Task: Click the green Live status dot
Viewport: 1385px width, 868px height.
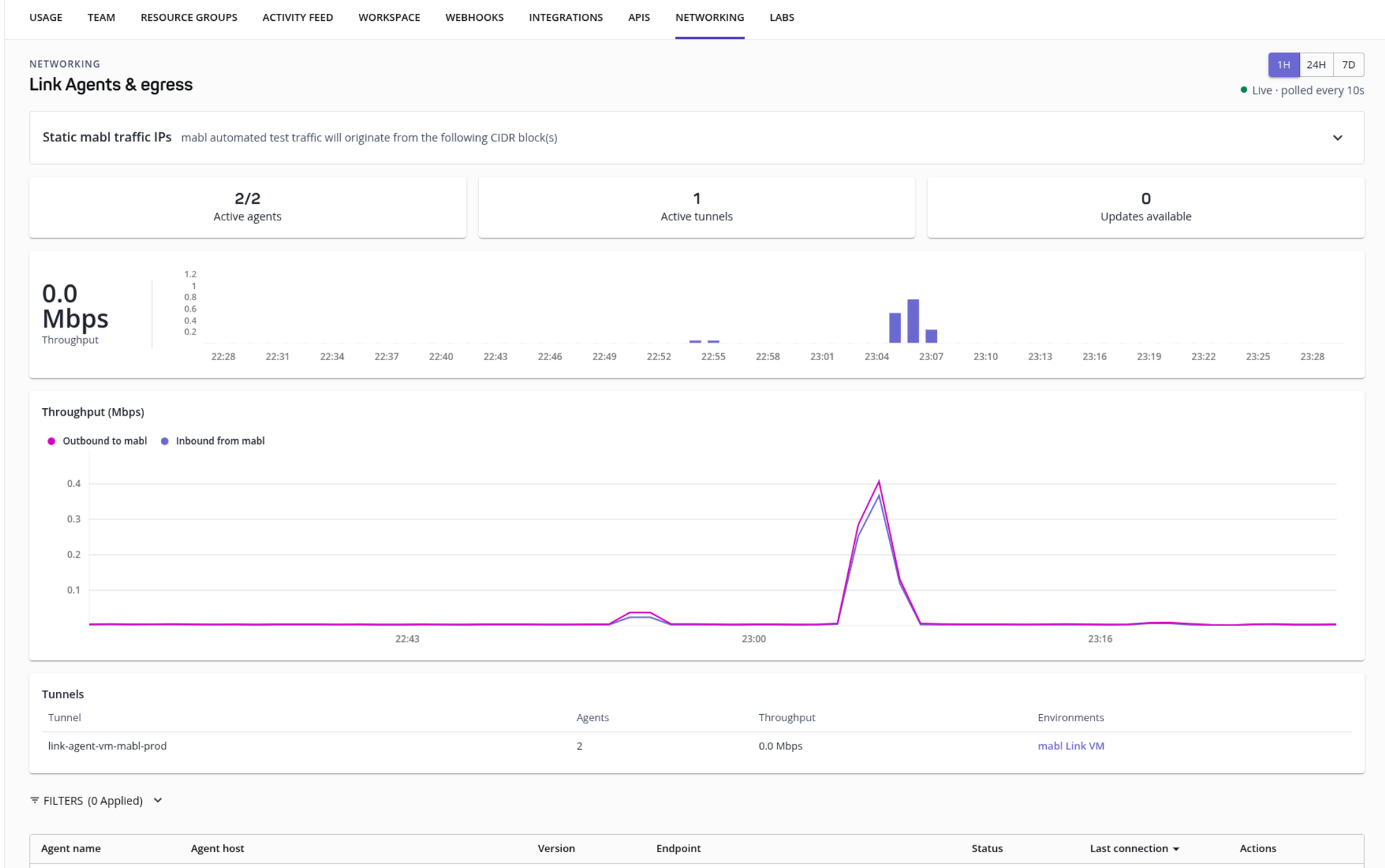Action: pos(1244,90)
